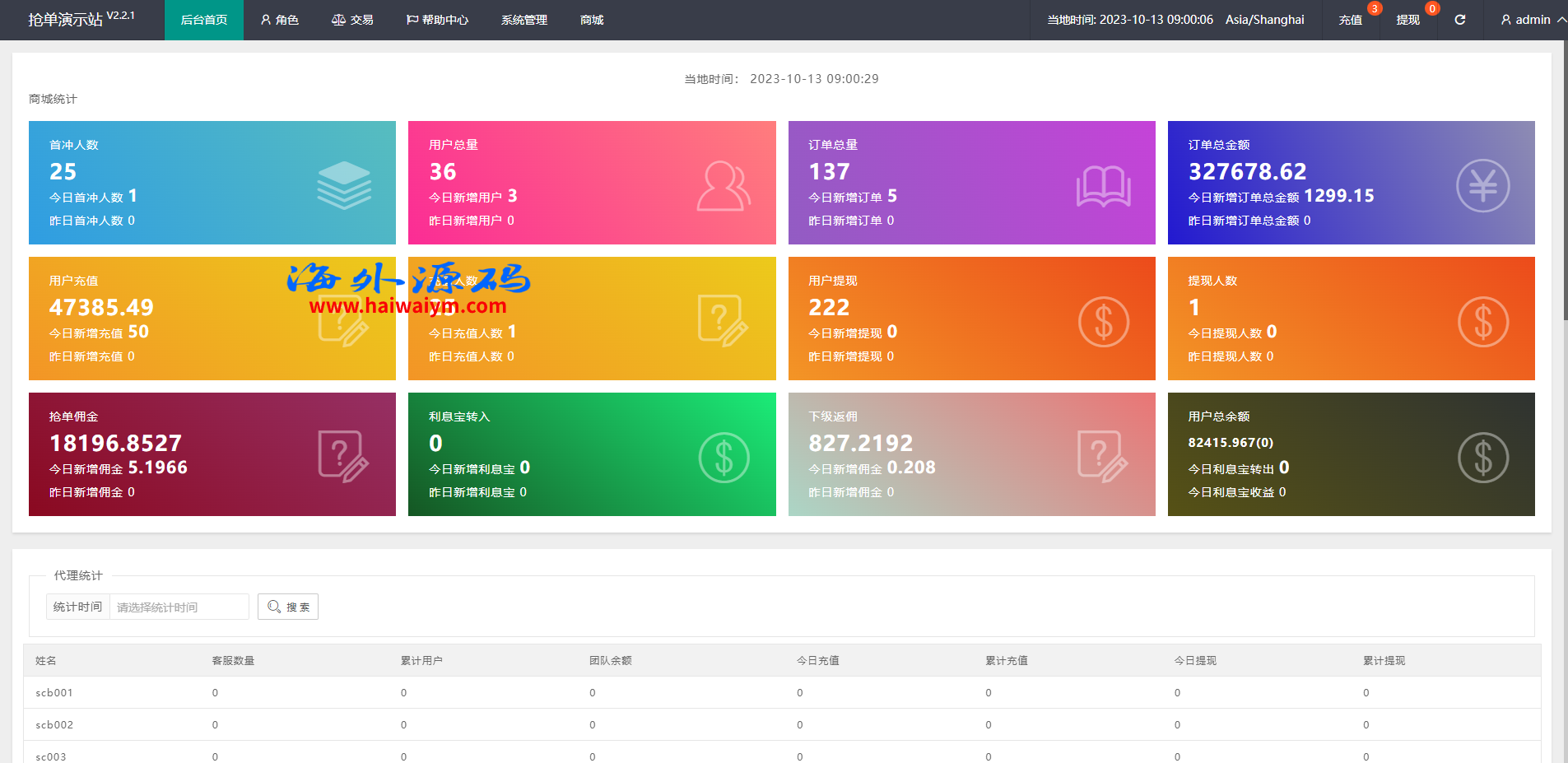Click the open book icon in 订单总量 card
The image size is (1568, 763).
(x=1103, y=187)
